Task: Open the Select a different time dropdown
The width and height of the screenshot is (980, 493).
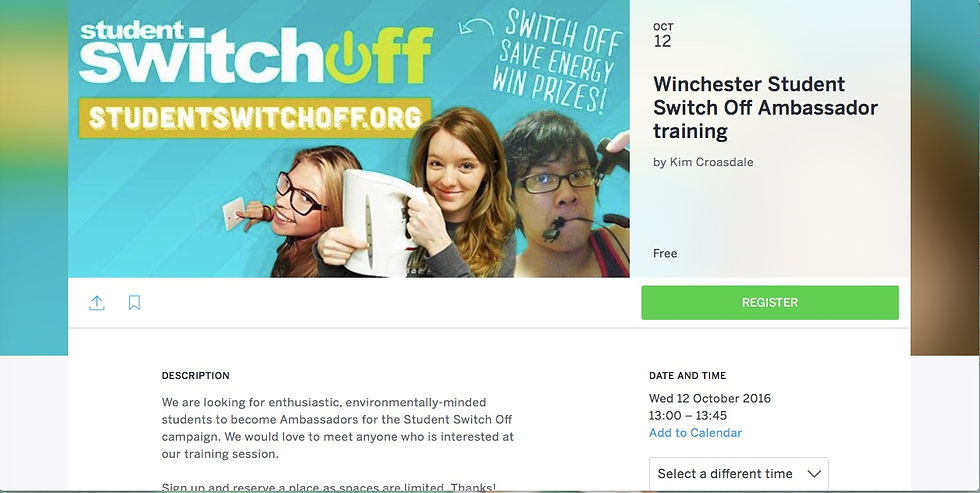Action: pos(739,474)
